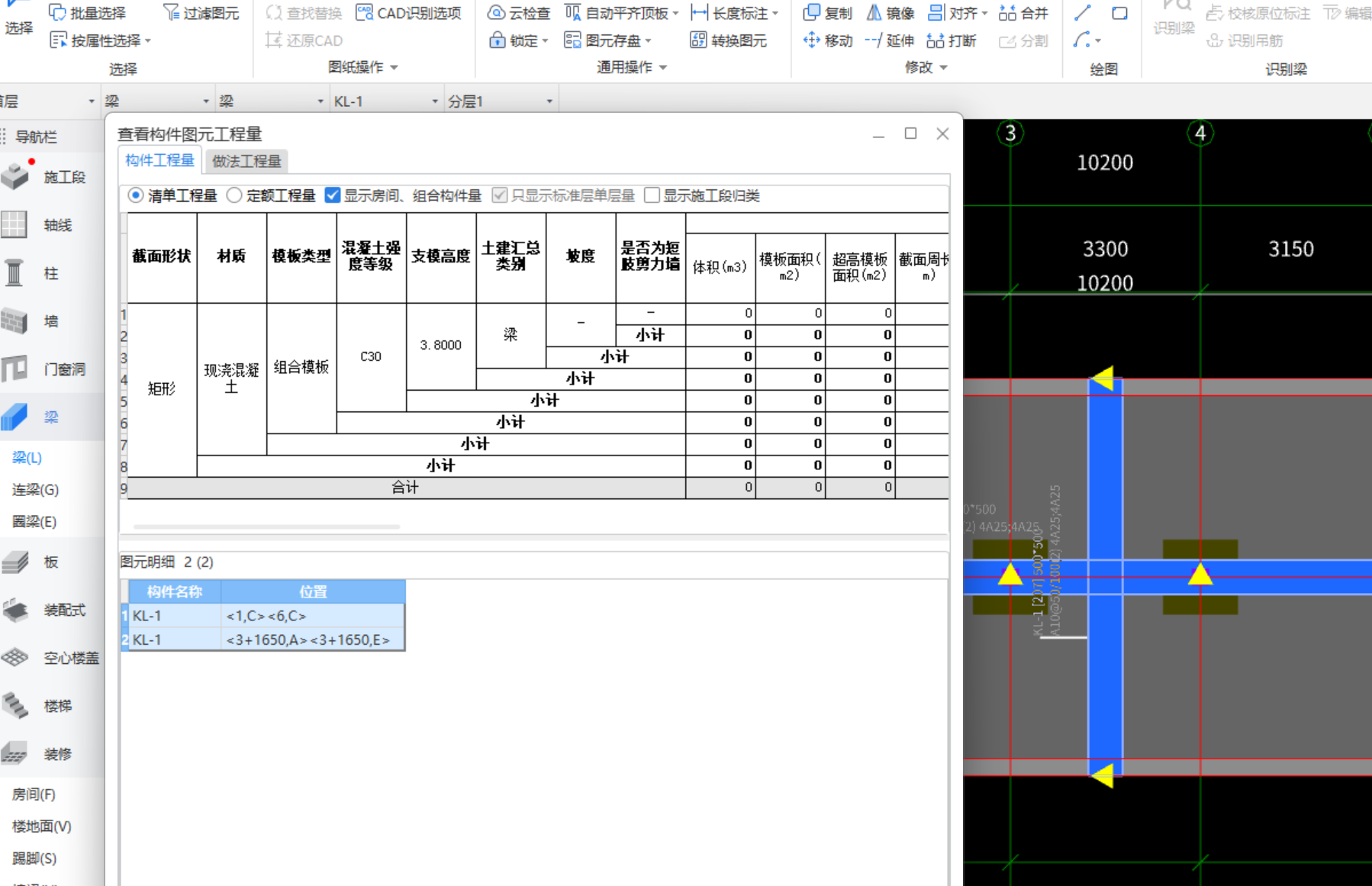Open 柱 column category in sidebar
Screen dimensions: 1372x886
point(52,273)
